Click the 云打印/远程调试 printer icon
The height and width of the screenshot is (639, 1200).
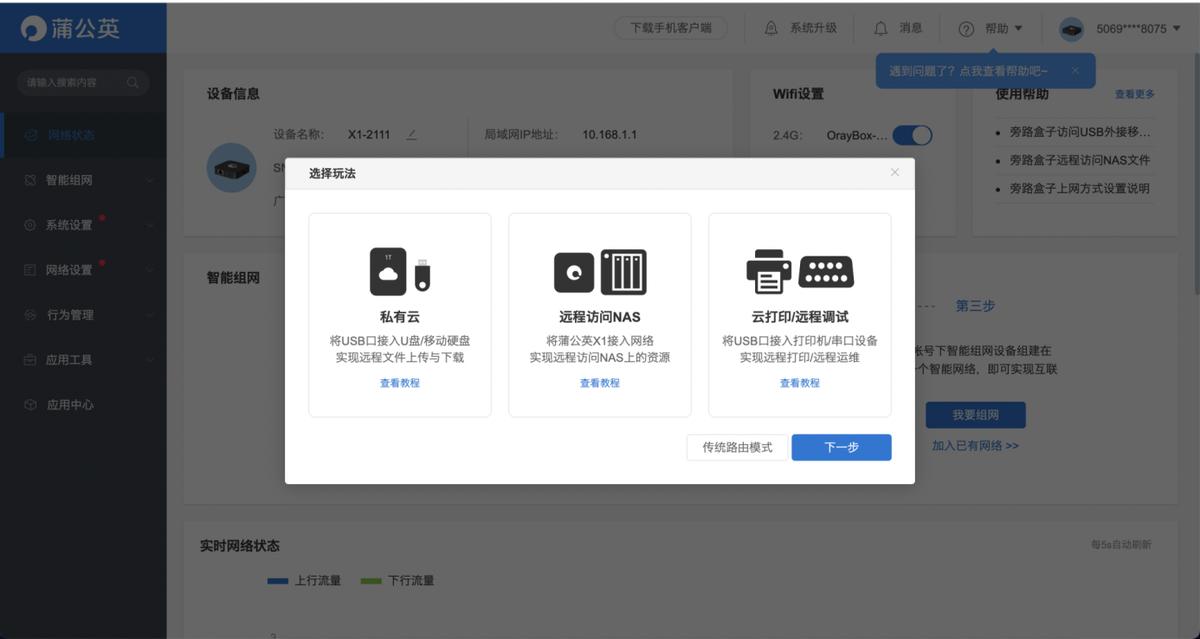pyautogui.click(x=798, y=270)
